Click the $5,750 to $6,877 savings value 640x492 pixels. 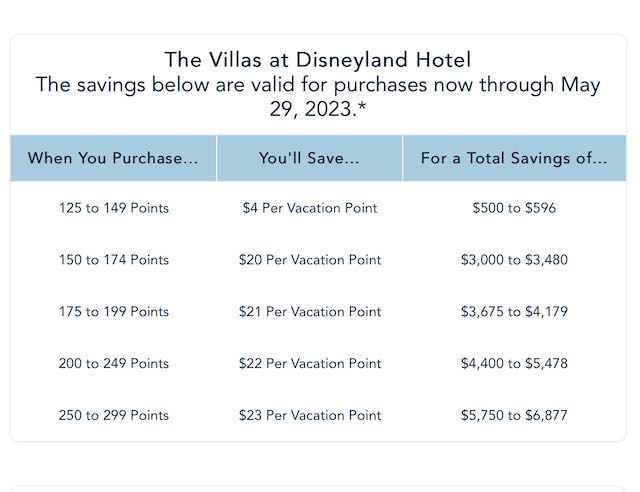(x=514, y=415)
